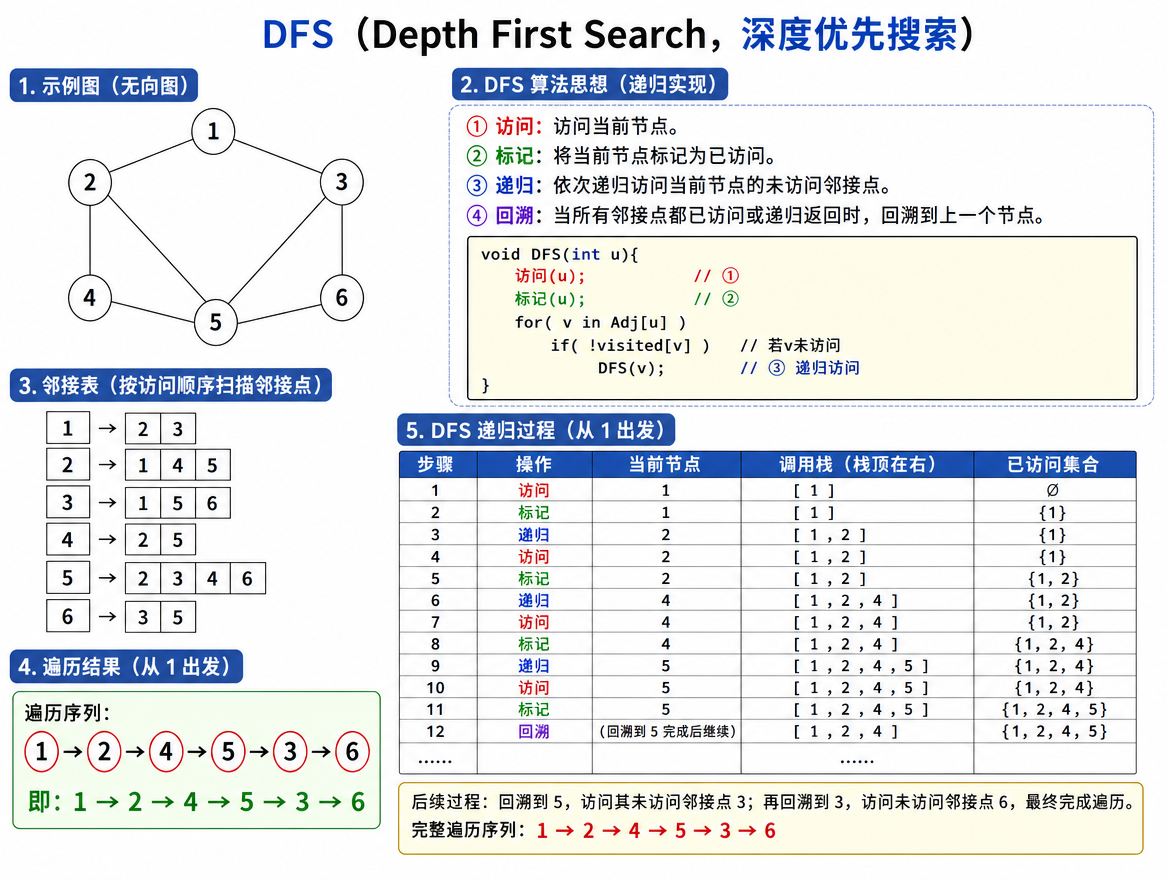Select the red "访问(u);" code line
Viewport: 1168px width, 880px height.
coord(550,276)
